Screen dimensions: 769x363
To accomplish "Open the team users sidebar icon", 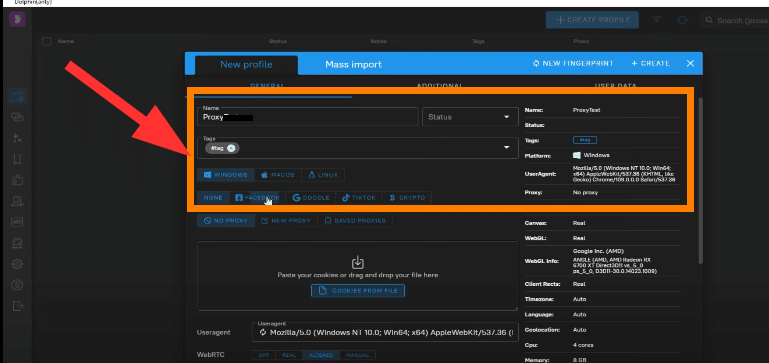I will pos(17,201).
